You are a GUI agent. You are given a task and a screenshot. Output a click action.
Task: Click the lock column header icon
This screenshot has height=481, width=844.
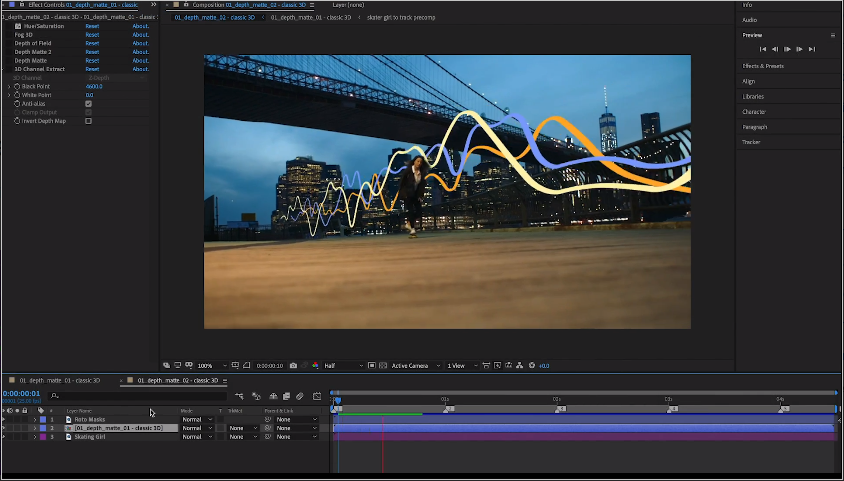(x=25, y=411)
